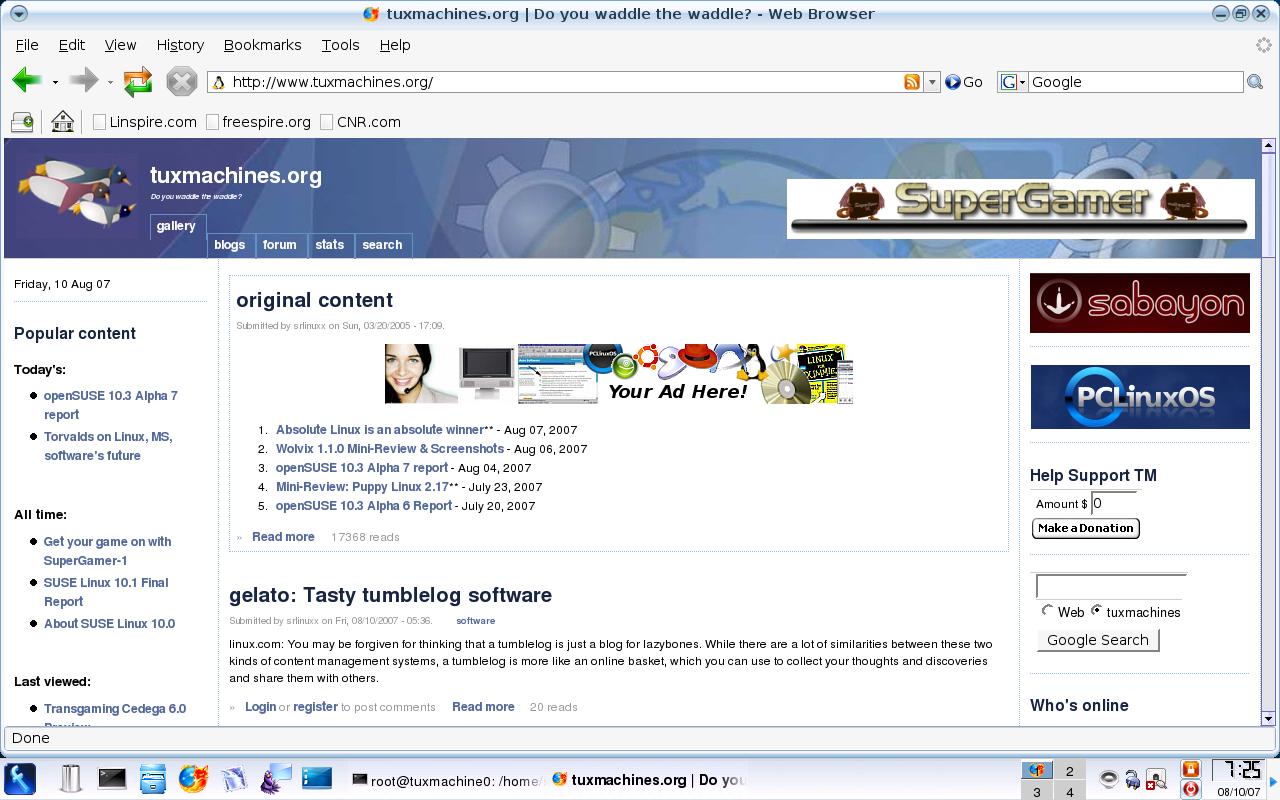
Task: Click into the donation Amount field
Action: pyautogui.click(x=1114, y=504)
